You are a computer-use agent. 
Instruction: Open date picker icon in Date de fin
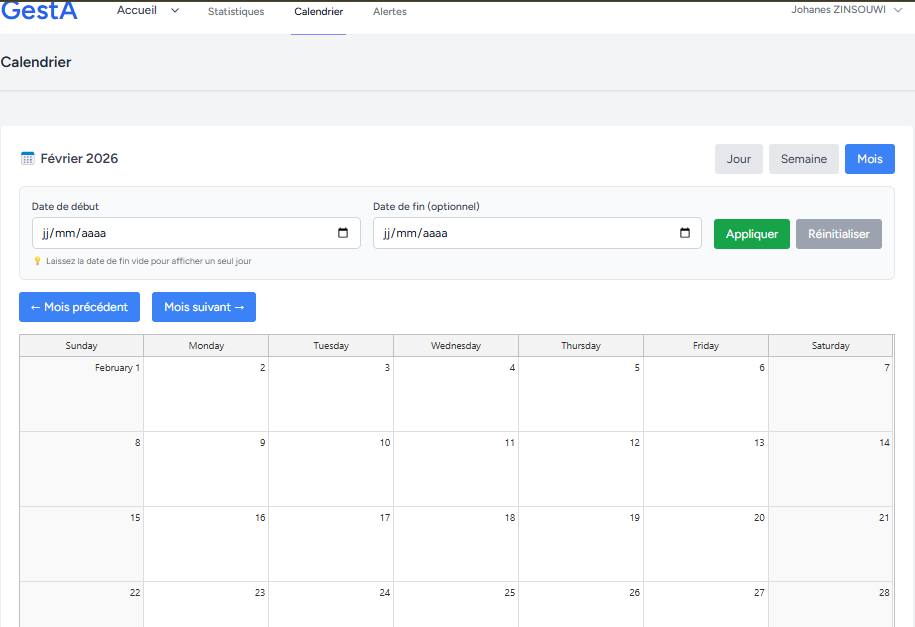[684, 233]
